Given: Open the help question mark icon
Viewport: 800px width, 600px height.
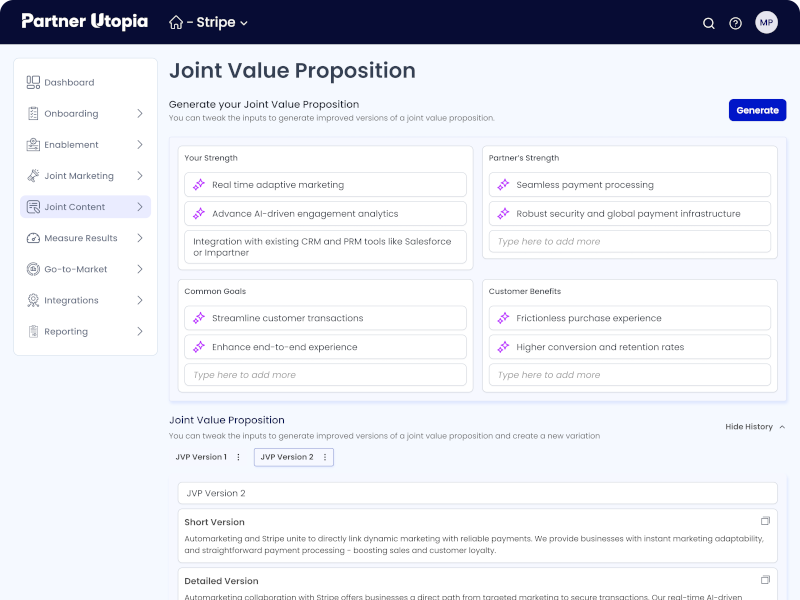Looking at the screenshot, I should point(736,23).
